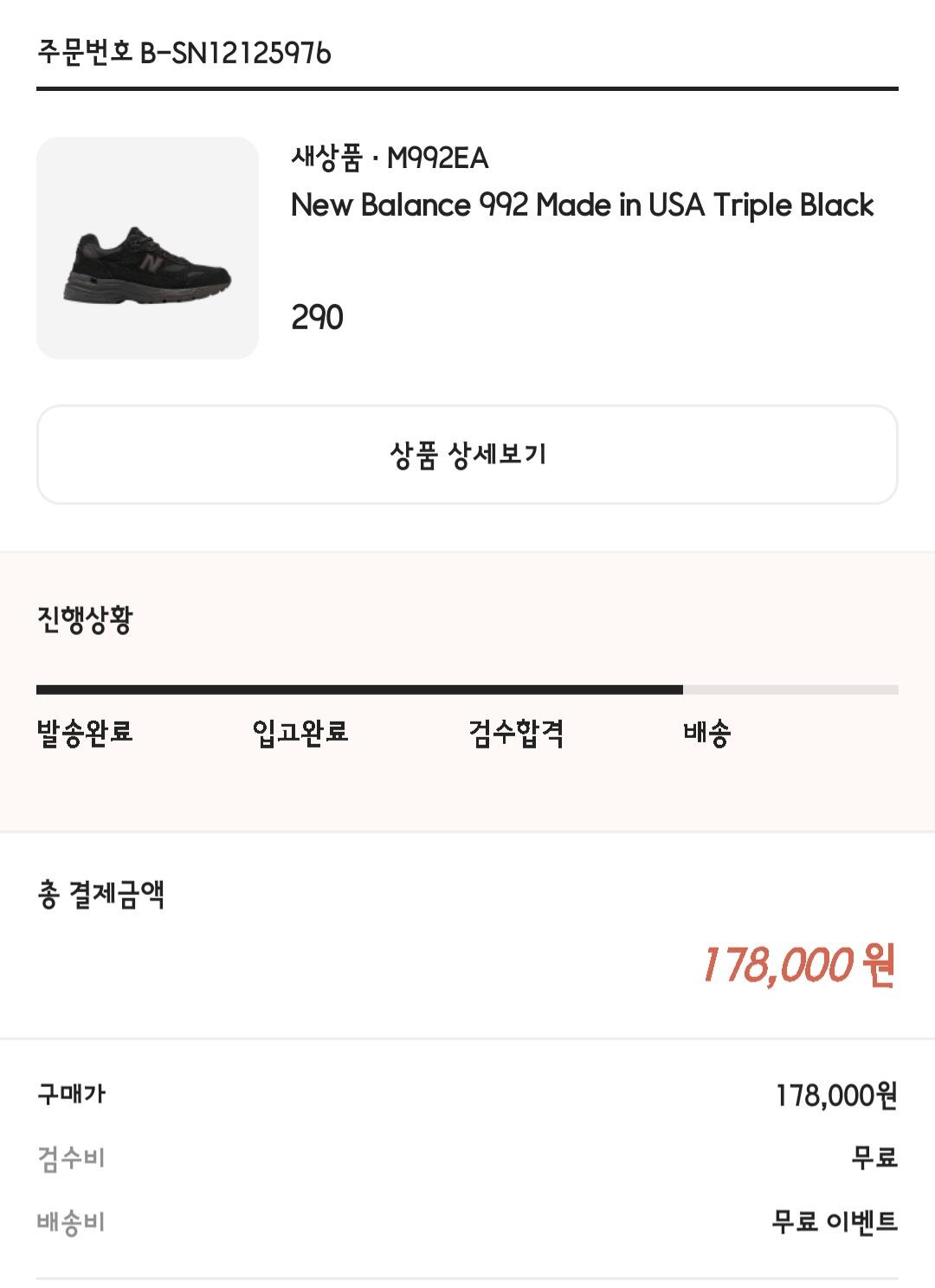Click the order number B-SN12125976 text
Viewport: 935px width, 1288px height.
(184, 54)
